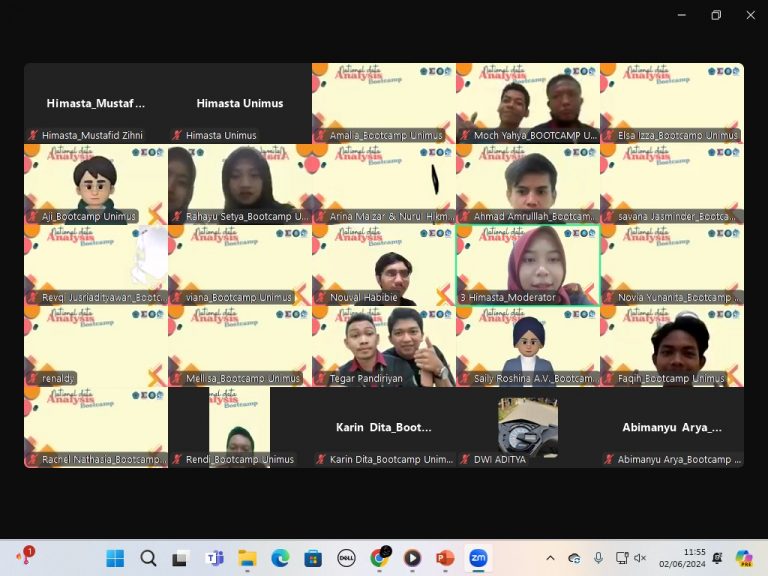Open Microsoft Teams taskbar icon
The image size is (768, 576).
coord(214,558)
